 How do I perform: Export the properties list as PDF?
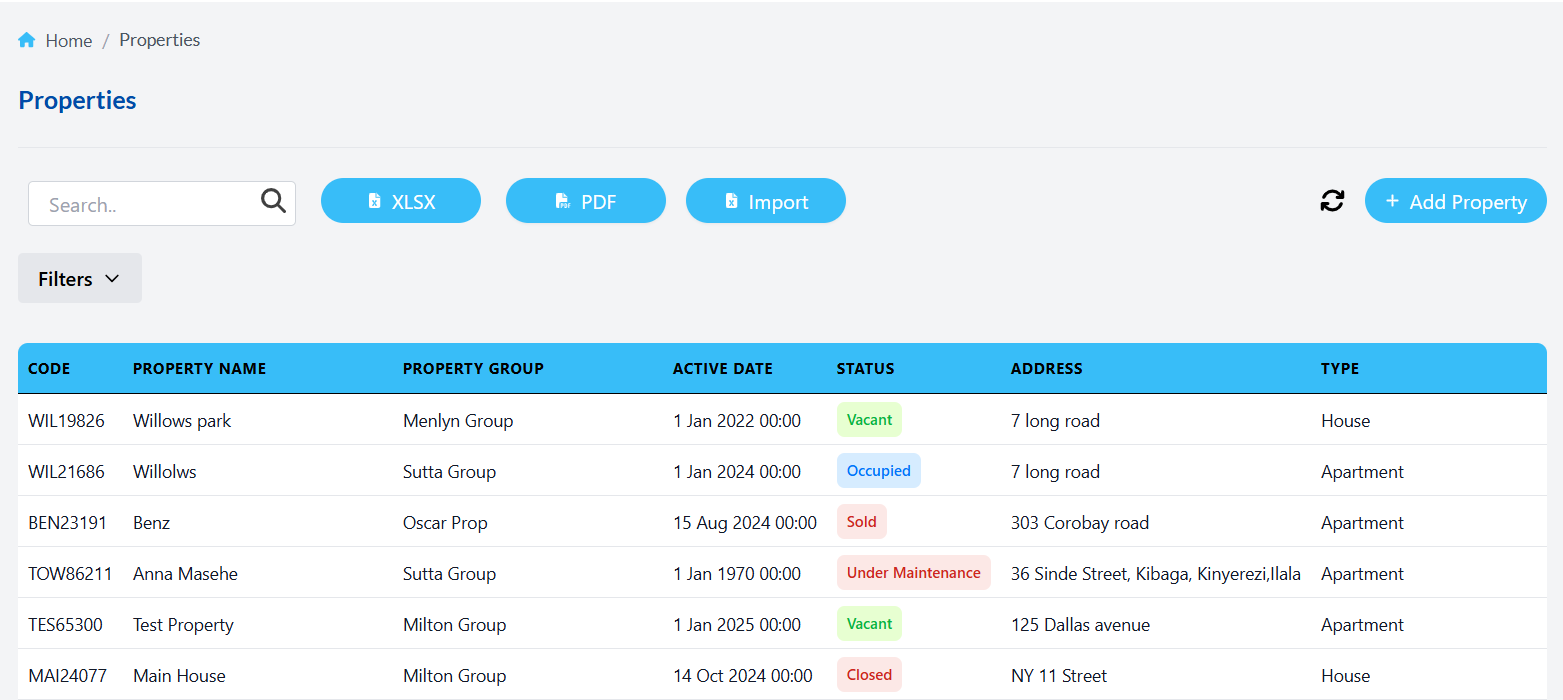pyautogui.click(x=586, y=201)
